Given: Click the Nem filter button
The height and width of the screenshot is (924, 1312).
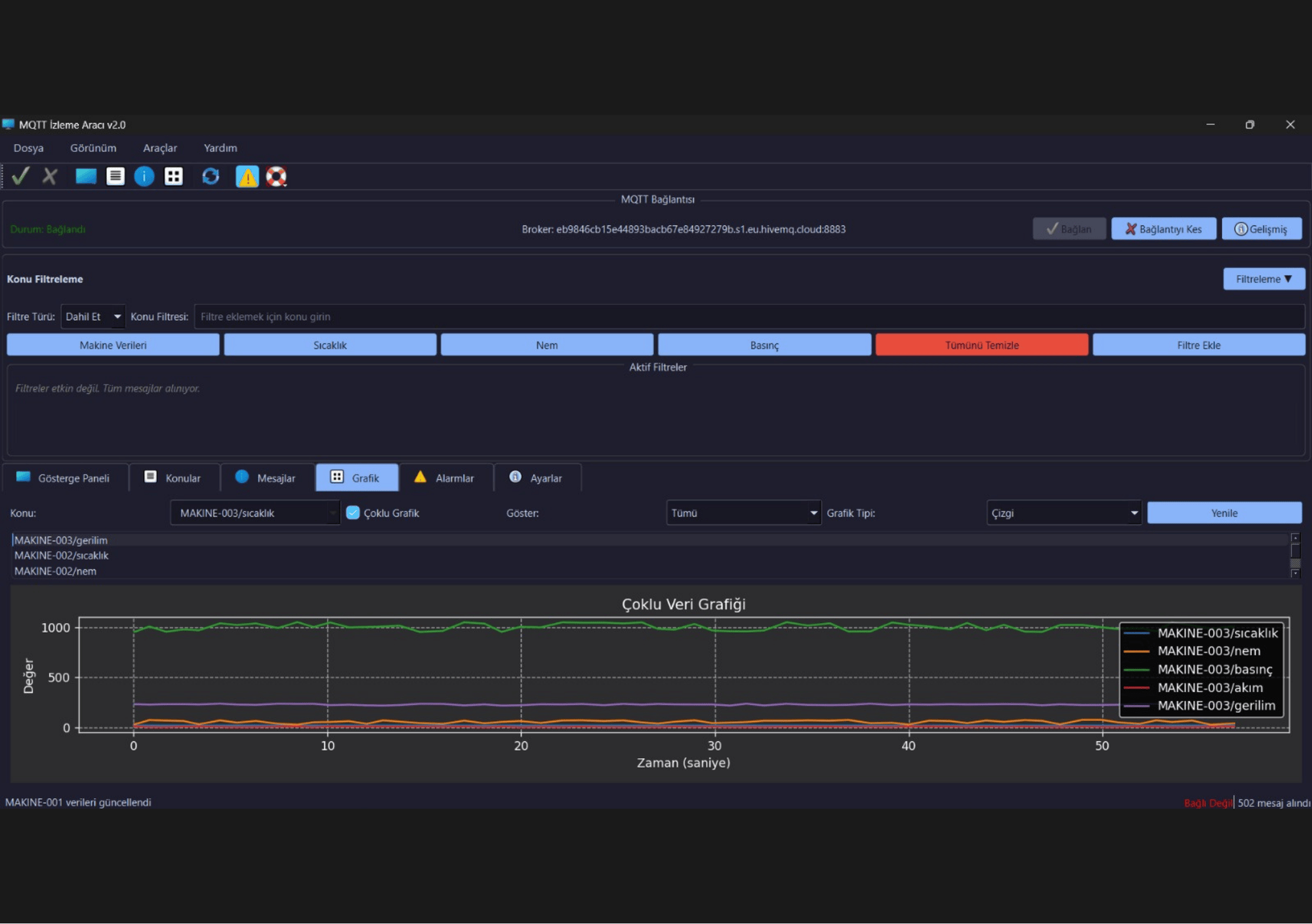Looking at the screenshot, I should 547,345.
